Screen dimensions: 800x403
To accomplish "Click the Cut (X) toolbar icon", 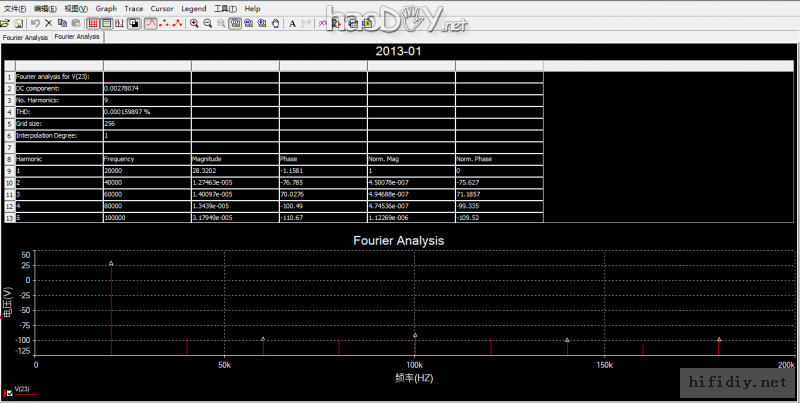I will pyautogui.click(x=48, y=22).
